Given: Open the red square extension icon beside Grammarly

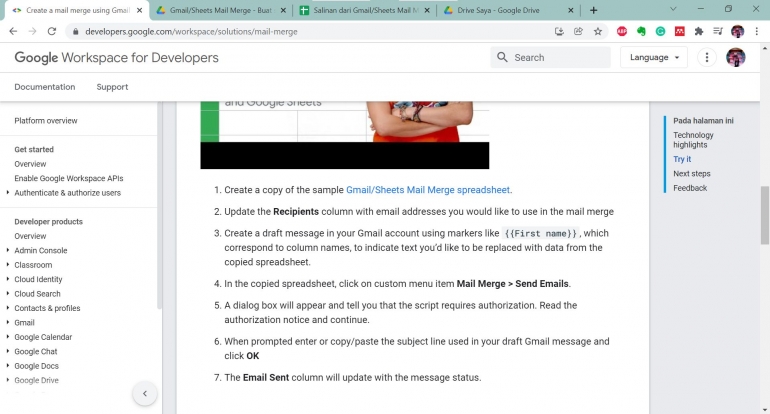Looking at the screenshot, I should pos(680,31).
